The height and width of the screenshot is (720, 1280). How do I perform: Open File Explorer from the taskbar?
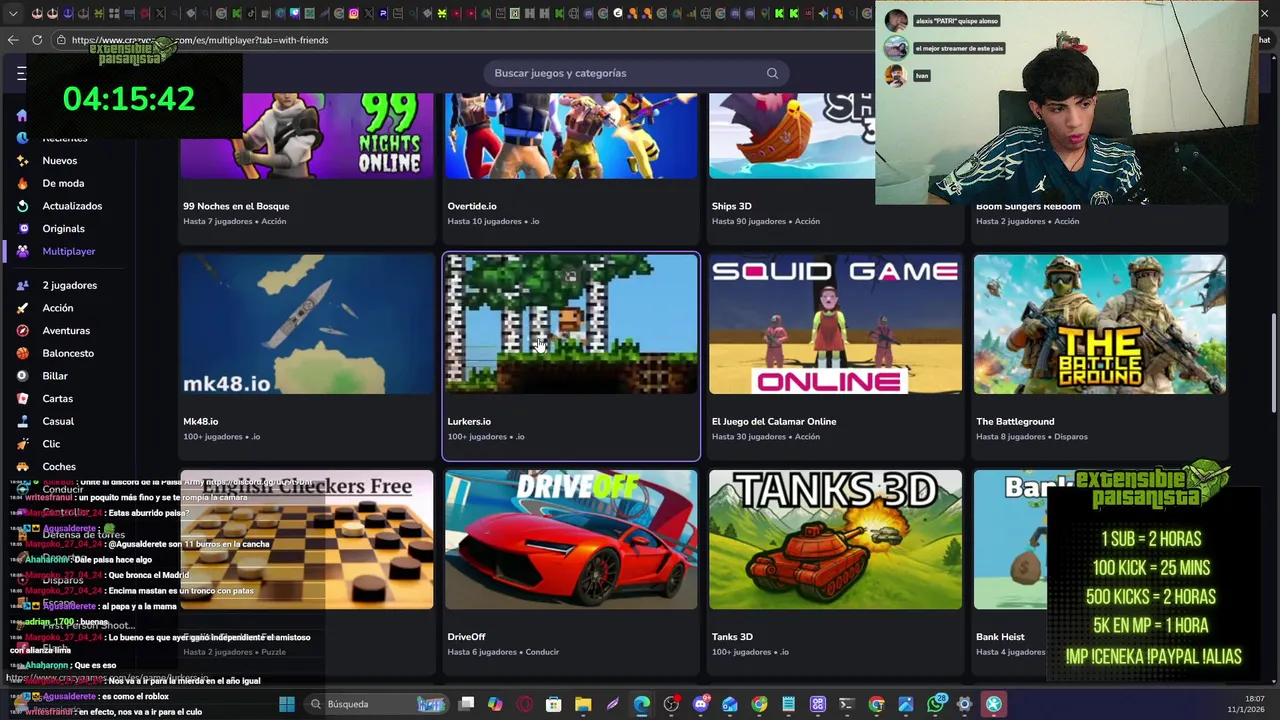click(583, 704)
